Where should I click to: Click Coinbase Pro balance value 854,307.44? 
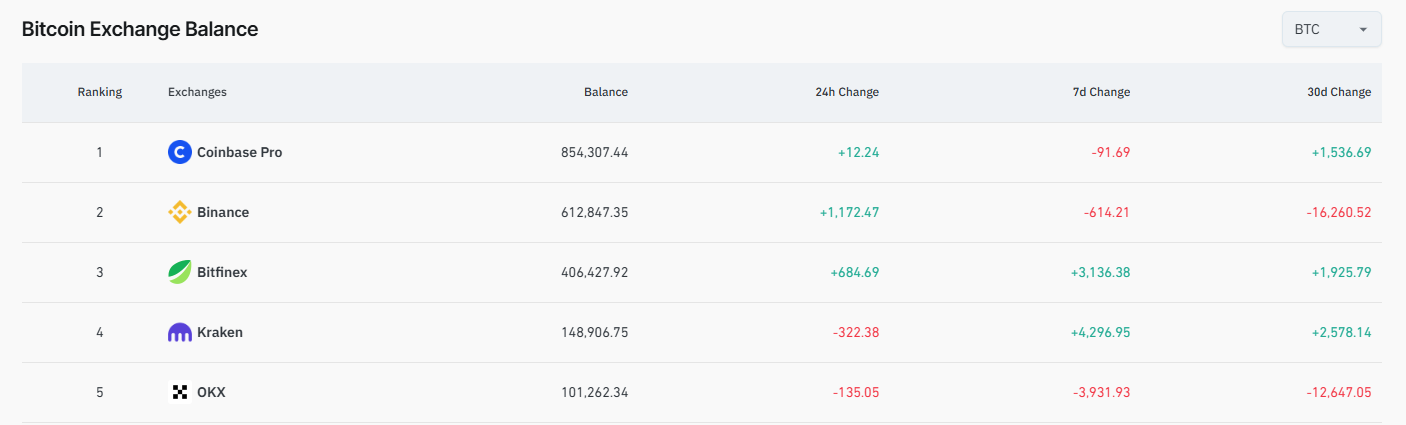pos(594,152)
